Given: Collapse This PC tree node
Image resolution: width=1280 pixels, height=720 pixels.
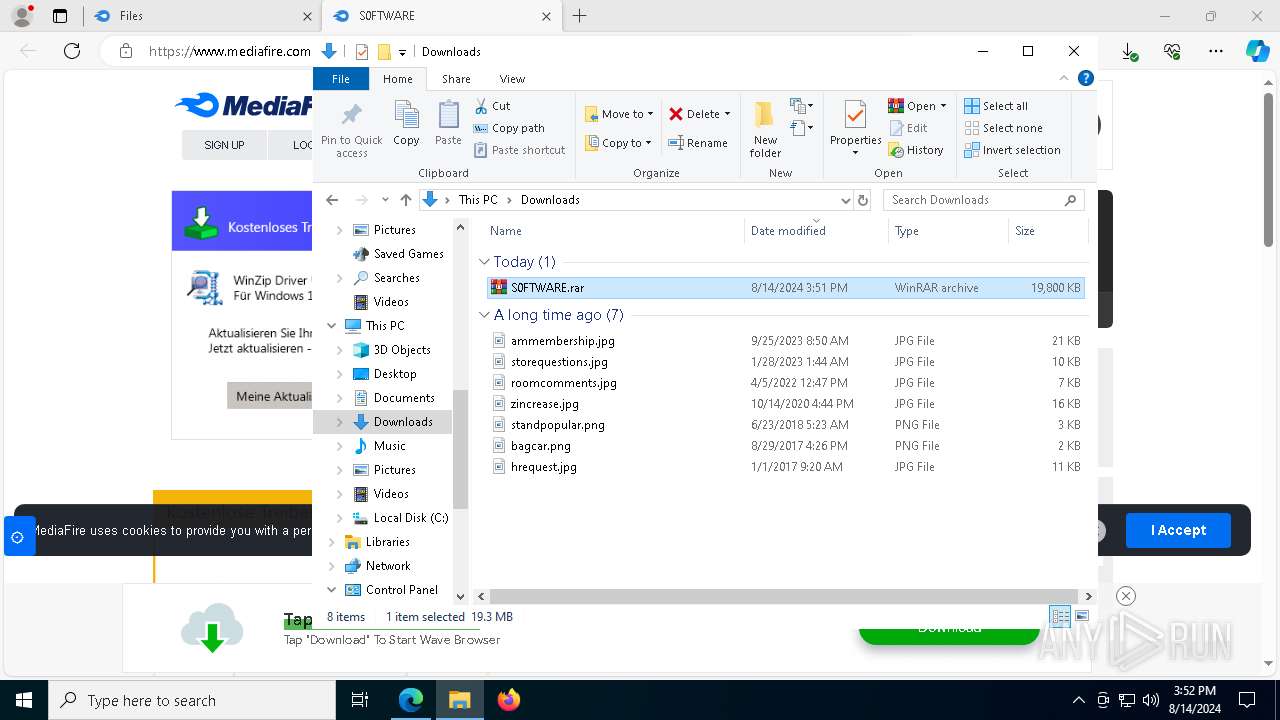Looking at the screenshot, I should click(x=332, y=326).
